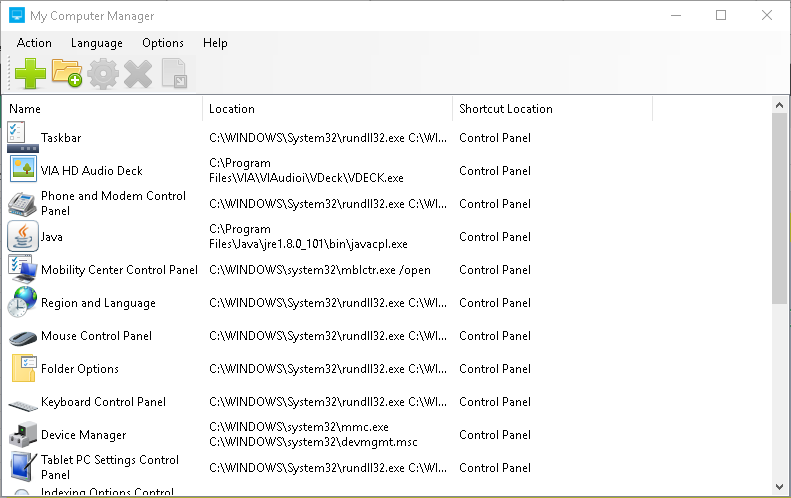Click the devmgmt.msc location path
Screen dimensions: 791x498
(x=313, y=434)
